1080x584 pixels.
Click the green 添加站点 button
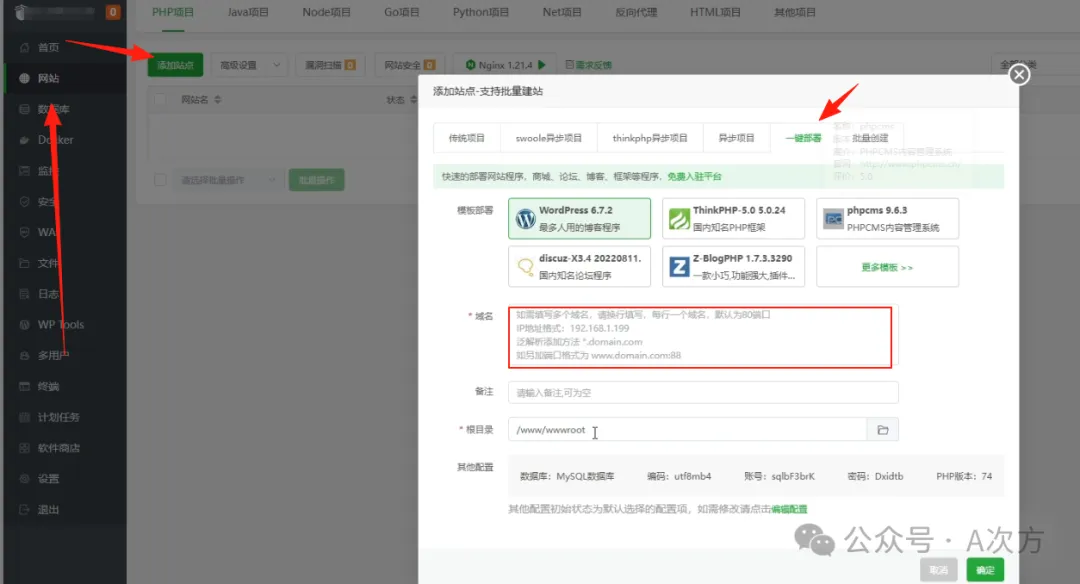[x=176, y=65]
